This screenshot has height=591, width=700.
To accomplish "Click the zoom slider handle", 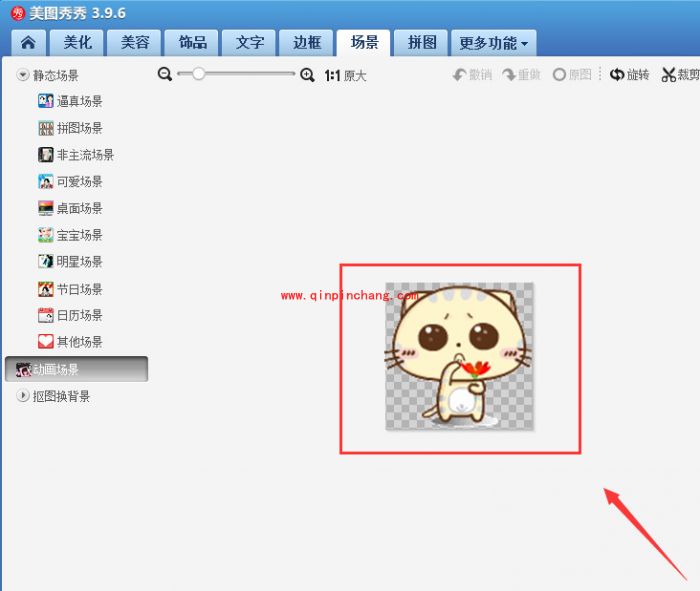I will click(x=199, y=74).
